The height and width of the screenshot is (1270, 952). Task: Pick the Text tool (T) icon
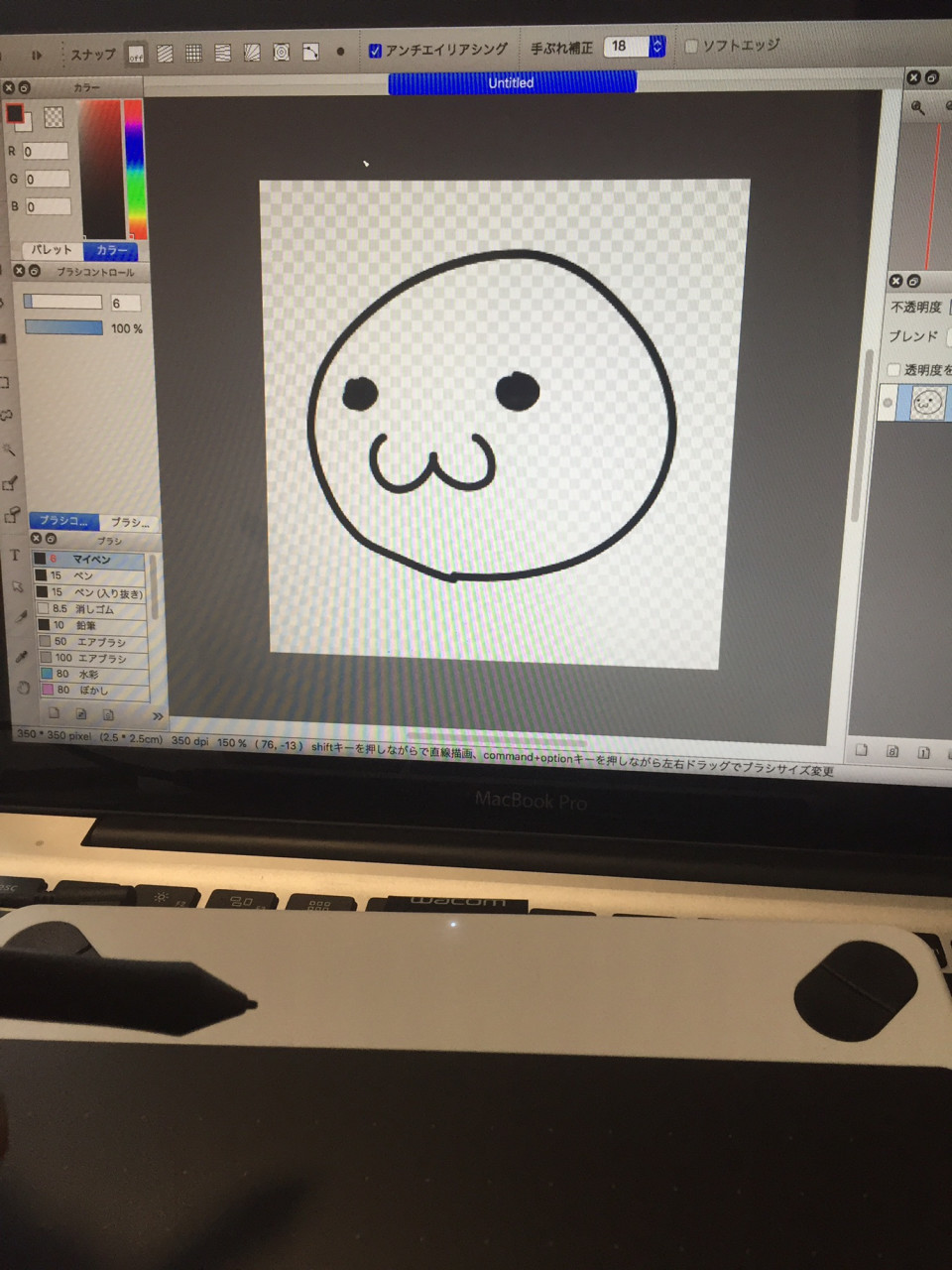click(x=15, y=556)
